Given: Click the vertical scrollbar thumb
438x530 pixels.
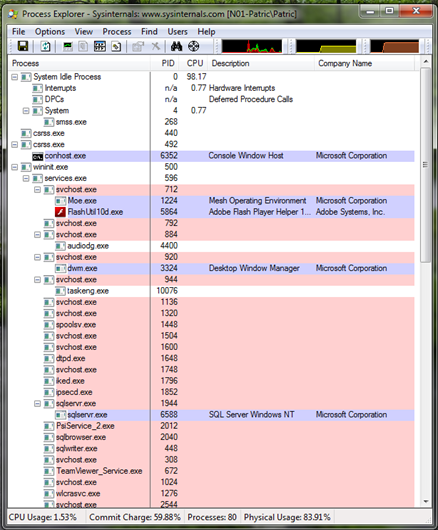Looking at the screenshot, I should click(x=426, y=165).
